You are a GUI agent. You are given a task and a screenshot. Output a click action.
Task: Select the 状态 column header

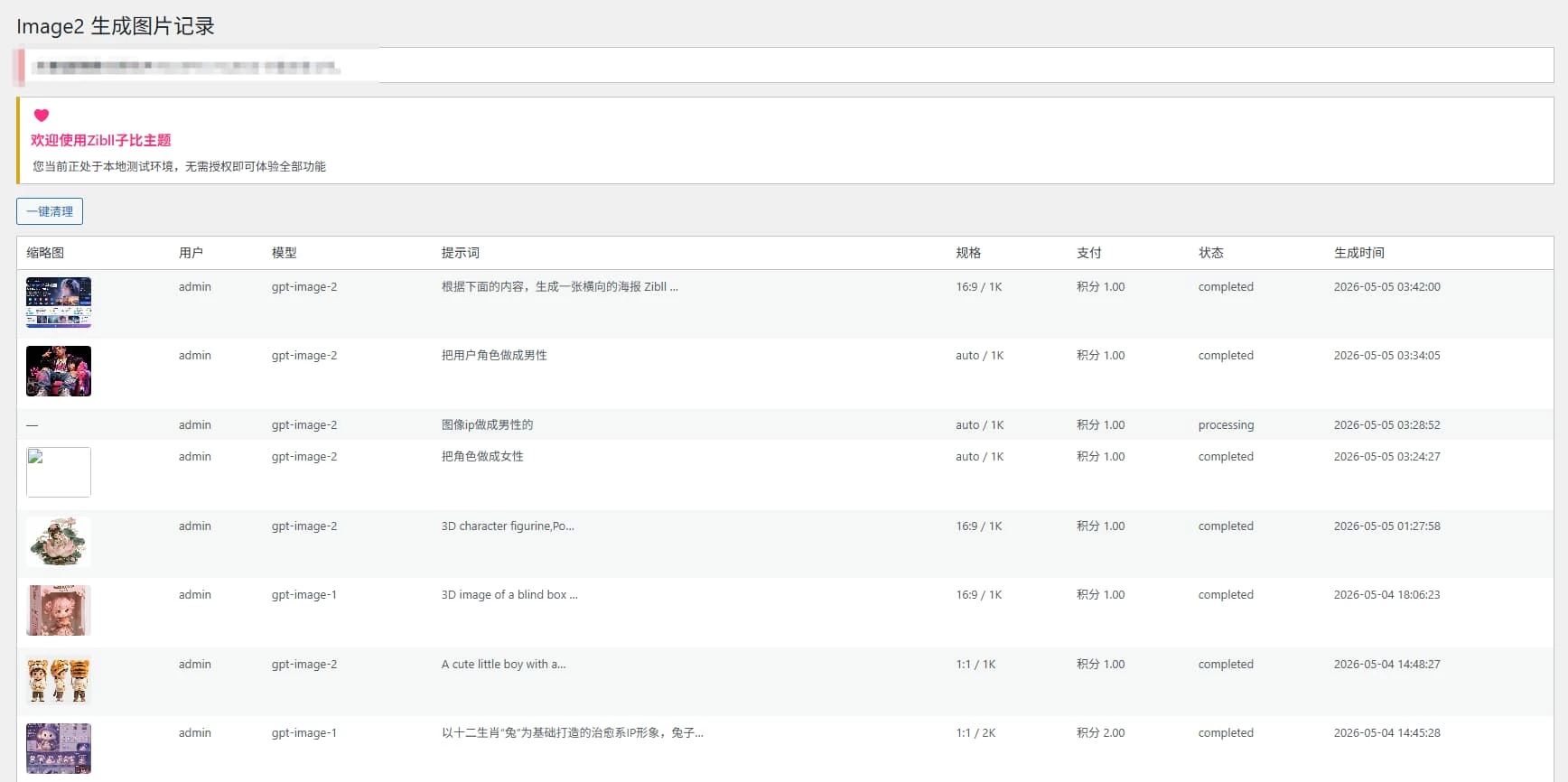click(1211, 253)
